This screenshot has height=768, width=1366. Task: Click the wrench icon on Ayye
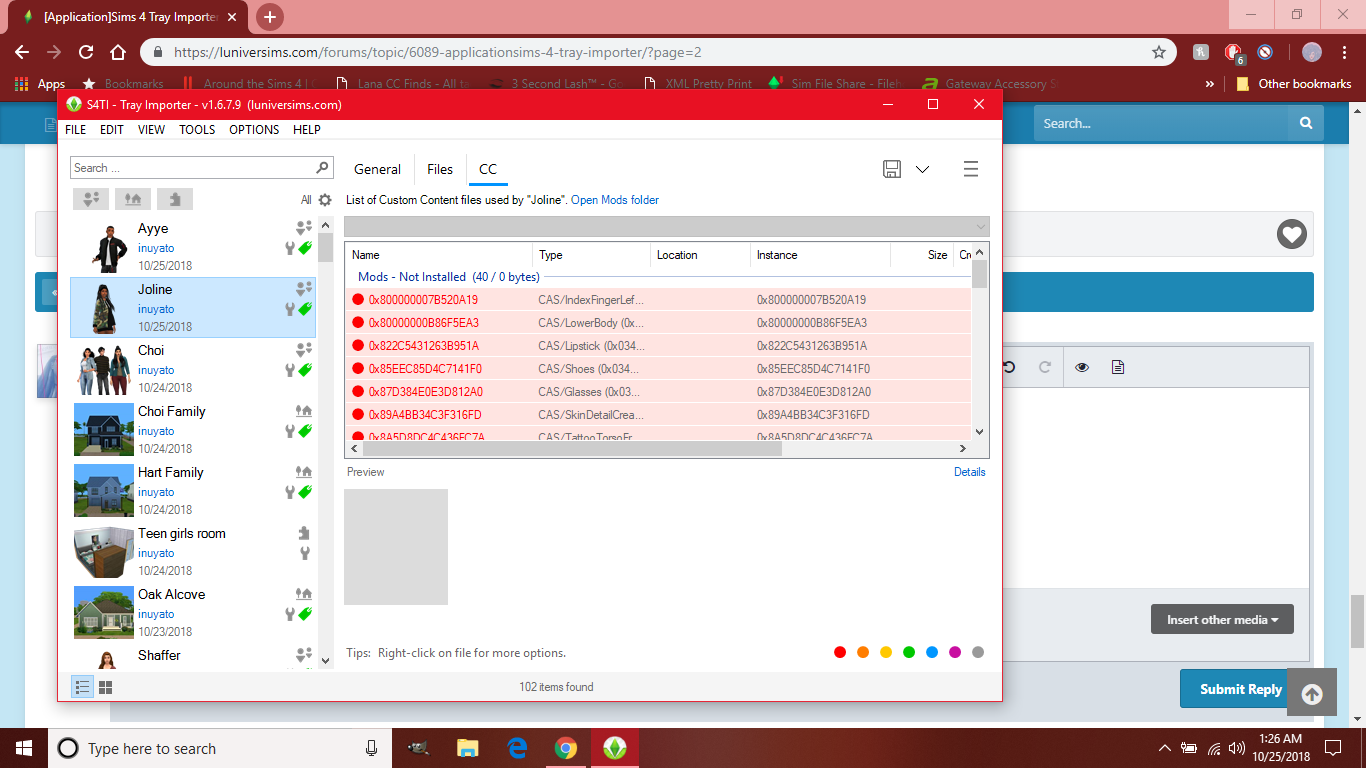click(291, 248)
